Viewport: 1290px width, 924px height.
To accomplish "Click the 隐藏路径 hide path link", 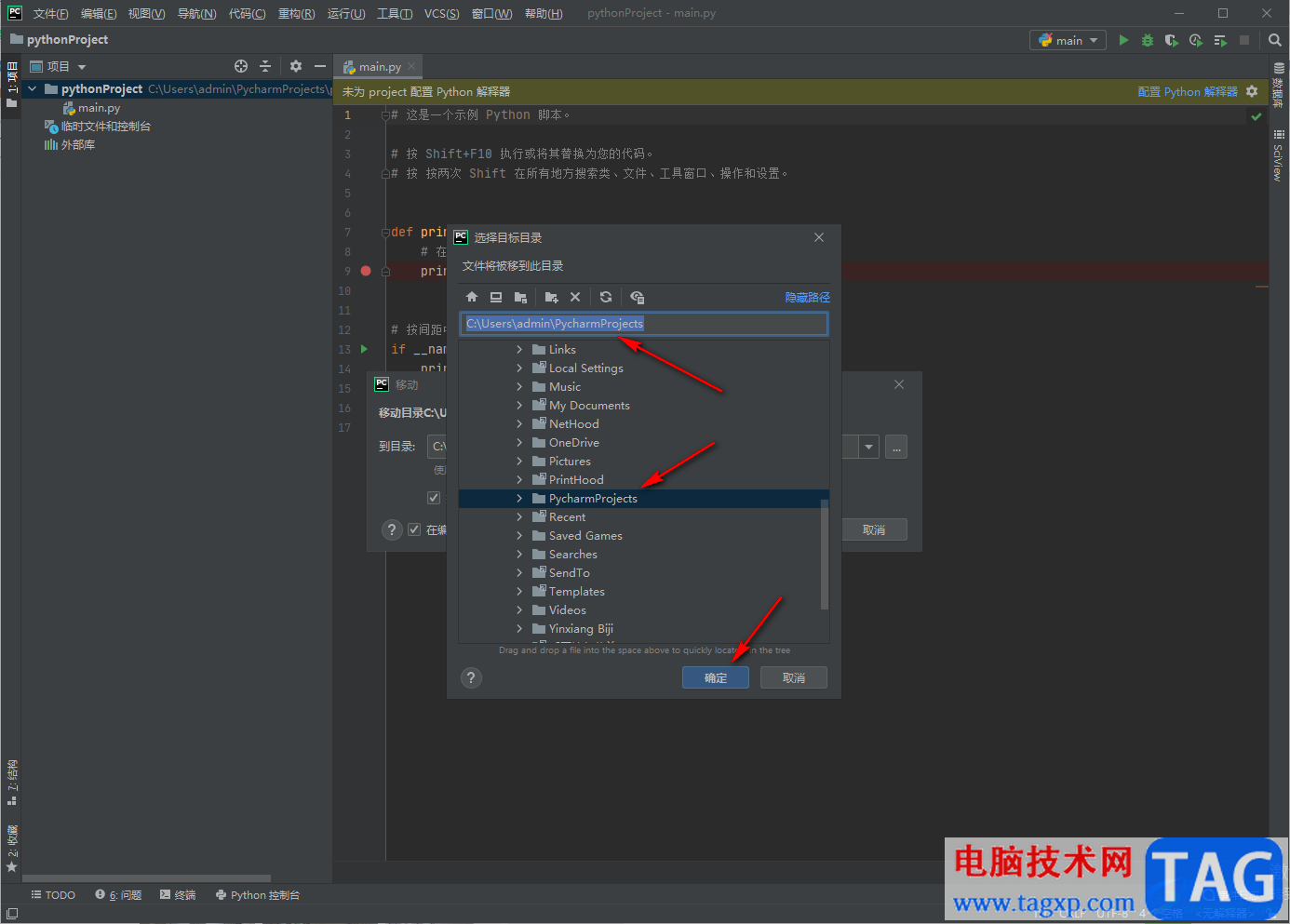I will [807, 297].
